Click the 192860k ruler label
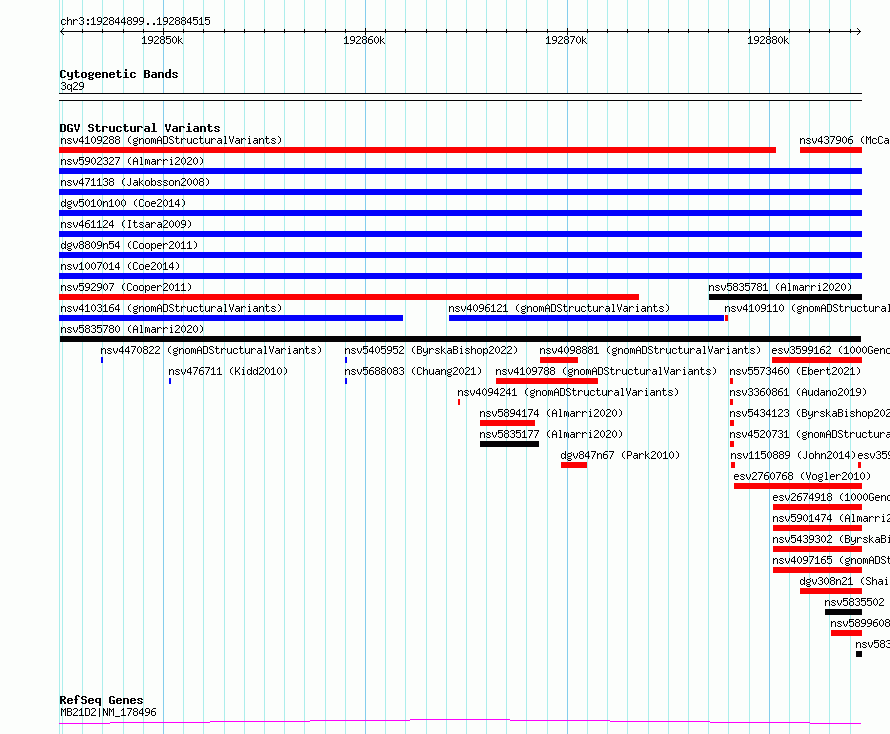Viewport: 890px width, 734px height. (364, 40)
